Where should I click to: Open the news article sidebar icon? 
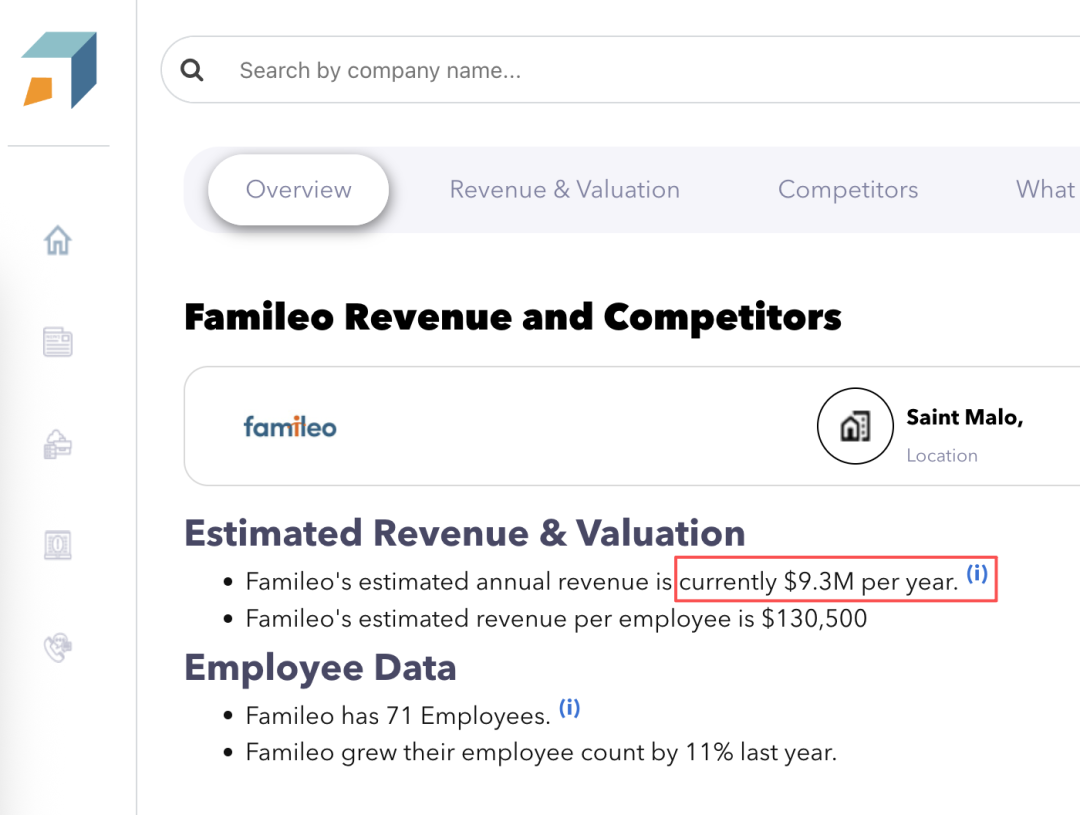[x=58, y=343]
